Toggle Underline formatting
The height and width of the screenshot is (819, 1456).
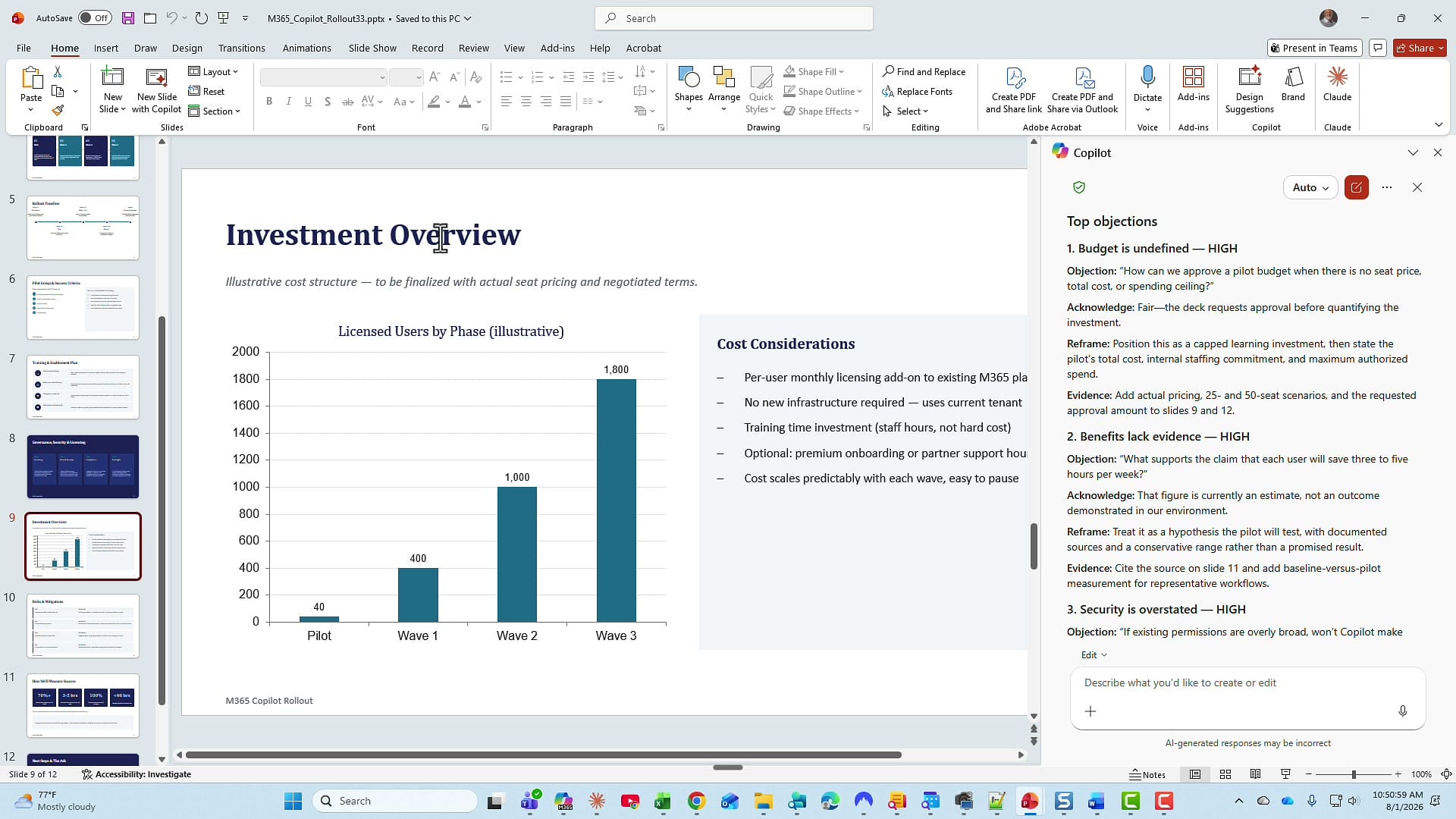[308, 102]
